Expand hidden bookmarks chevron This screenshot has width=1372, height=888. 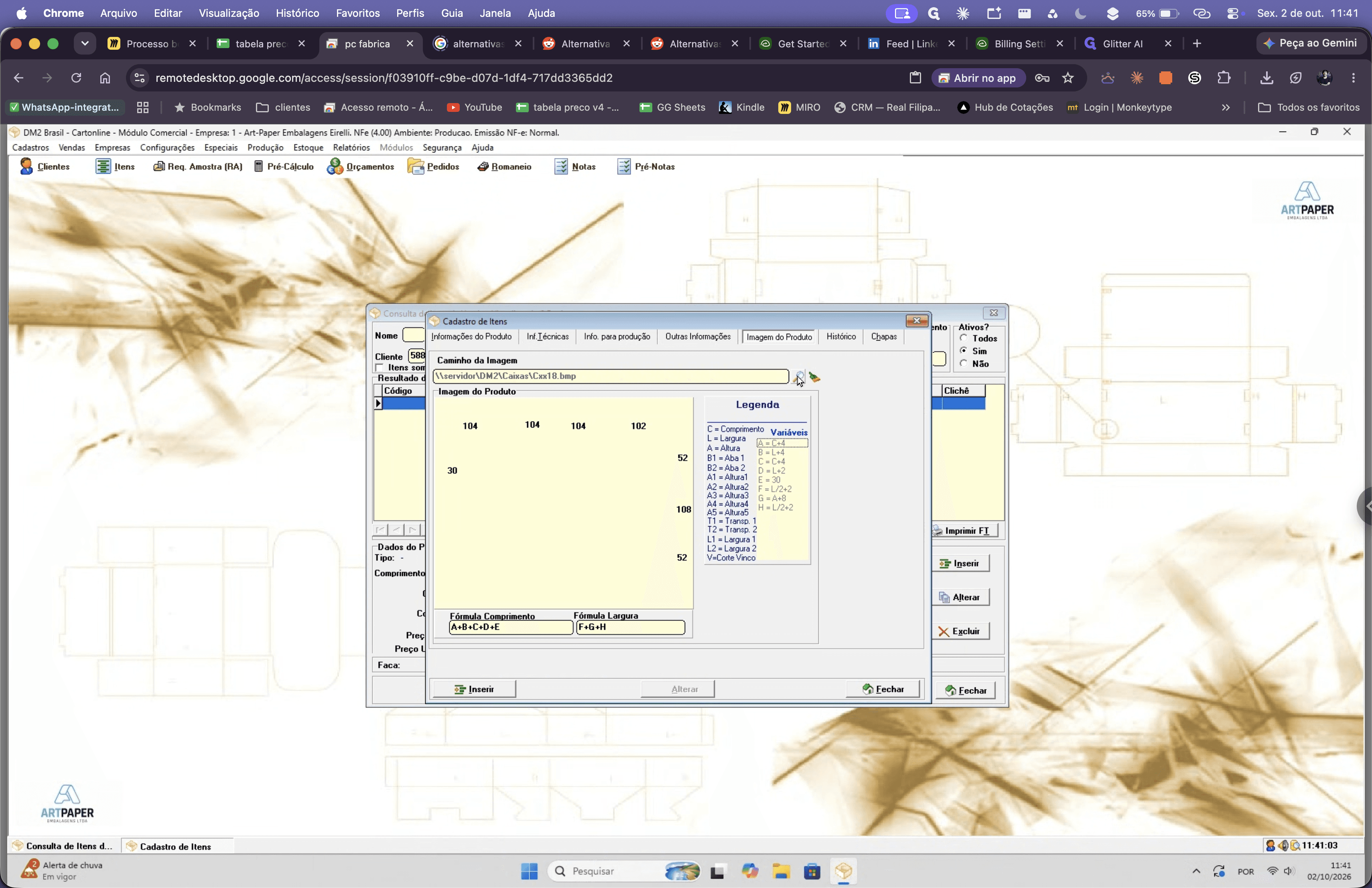(x=1226, y=107)
